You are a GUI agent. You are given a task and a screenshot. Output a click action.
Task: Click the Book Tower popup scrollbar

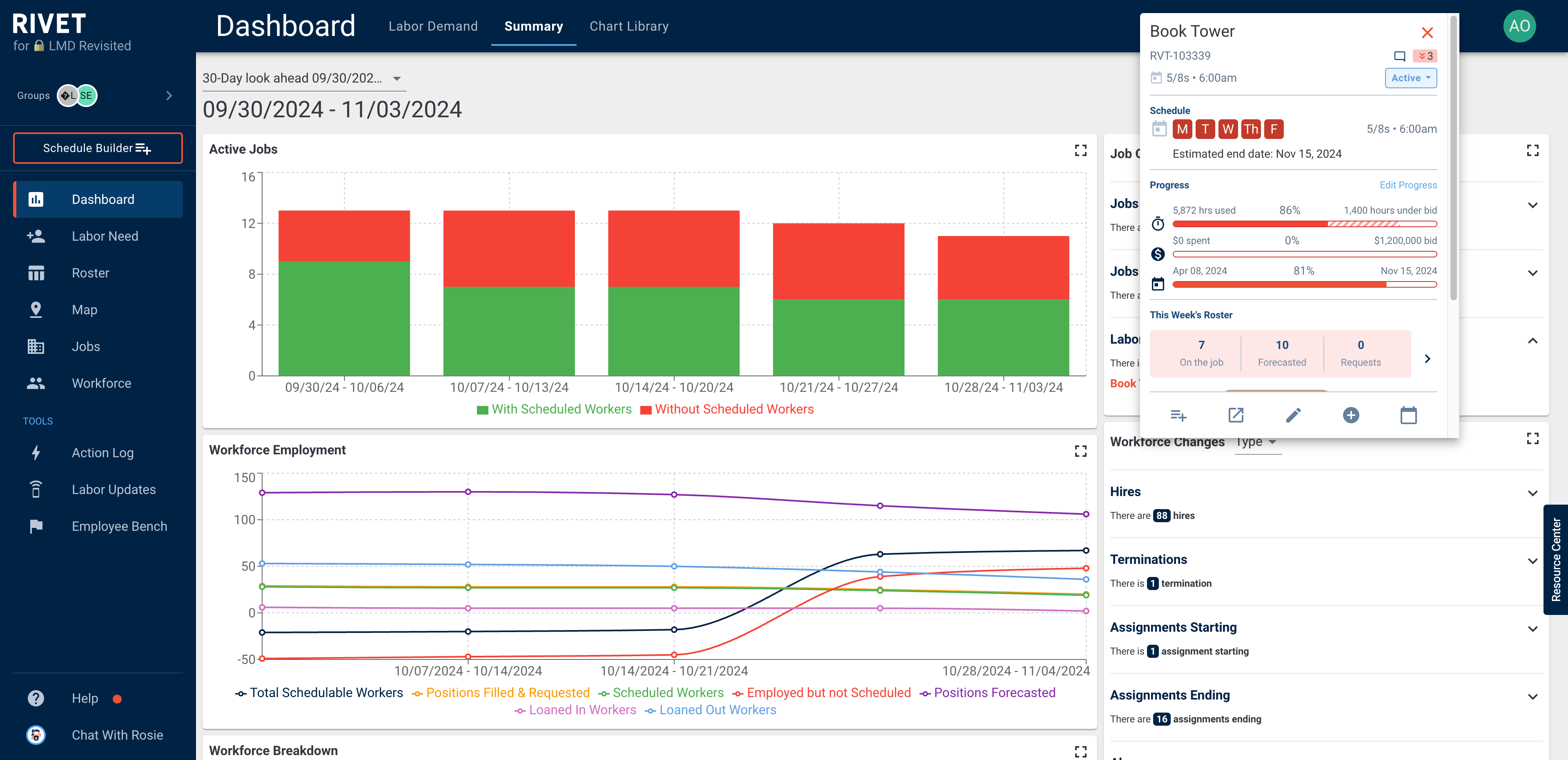(x=1454, y=159)
